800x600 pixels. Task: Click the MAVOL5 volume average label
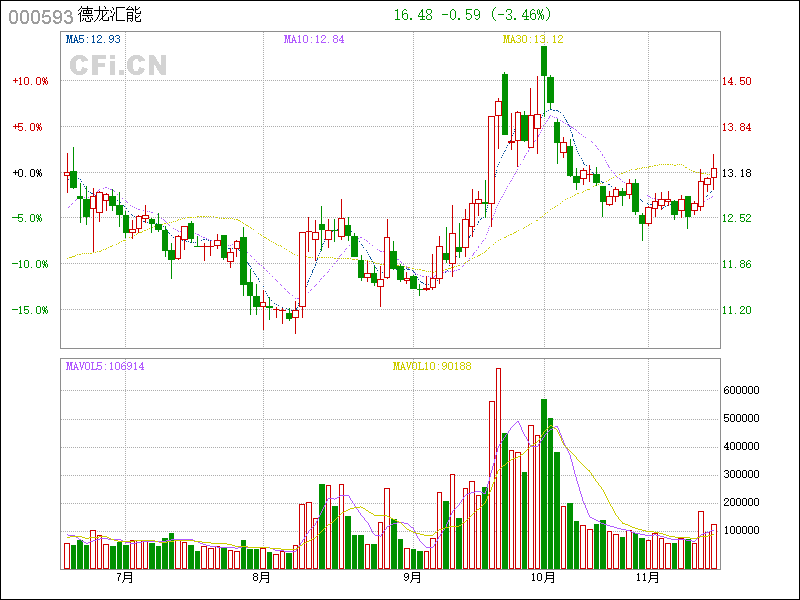(105, 366)
